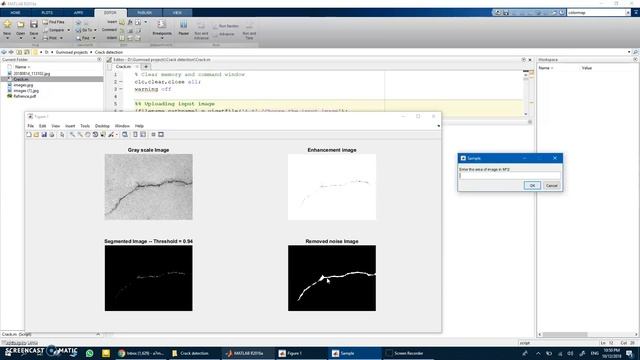Screen dimensions: 640x360
Task: Open Crack detection folder from taskbar
Action: (195, 353)
